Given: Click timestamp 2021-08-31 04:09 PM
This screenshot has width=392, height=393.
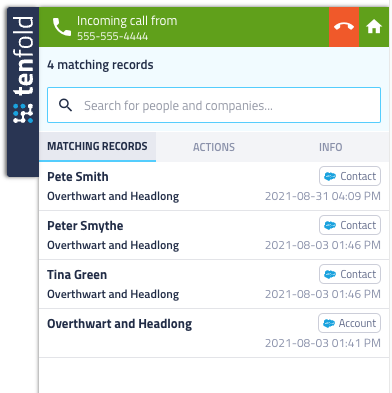Looking at the screenshot, I should click(323, 196).
